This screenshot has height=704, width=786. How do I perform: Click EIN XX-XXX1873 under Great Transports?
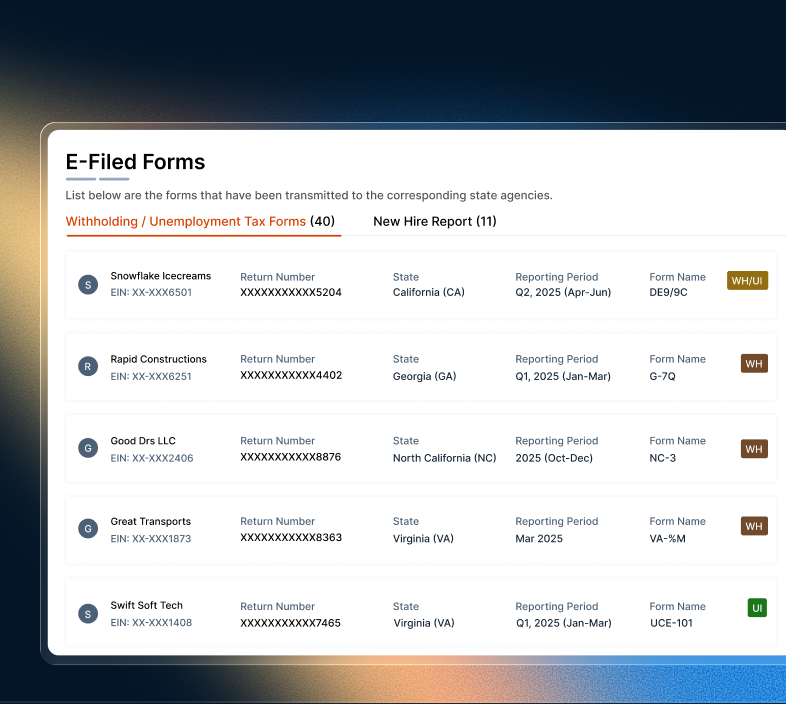151,539
